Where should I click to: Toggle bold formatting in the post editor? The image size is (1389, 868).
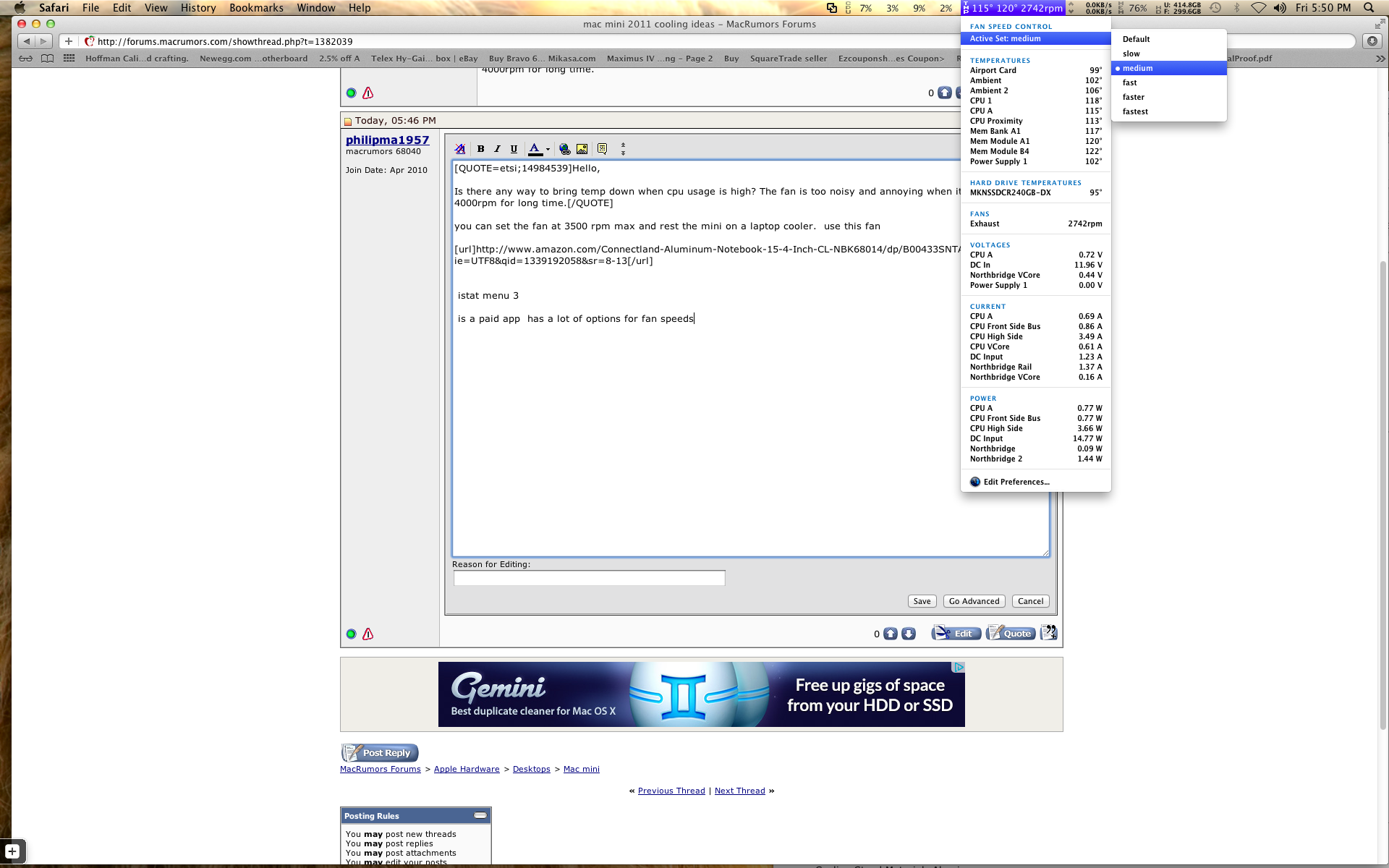point(480,149)
